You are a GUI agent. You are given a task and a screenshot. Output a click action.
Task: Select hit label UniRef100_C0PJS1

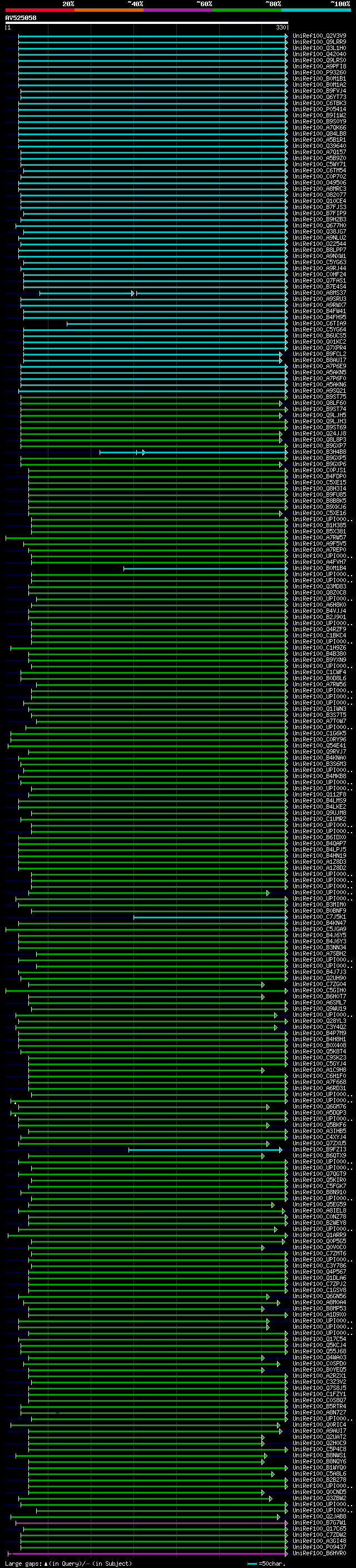(319, 471)
